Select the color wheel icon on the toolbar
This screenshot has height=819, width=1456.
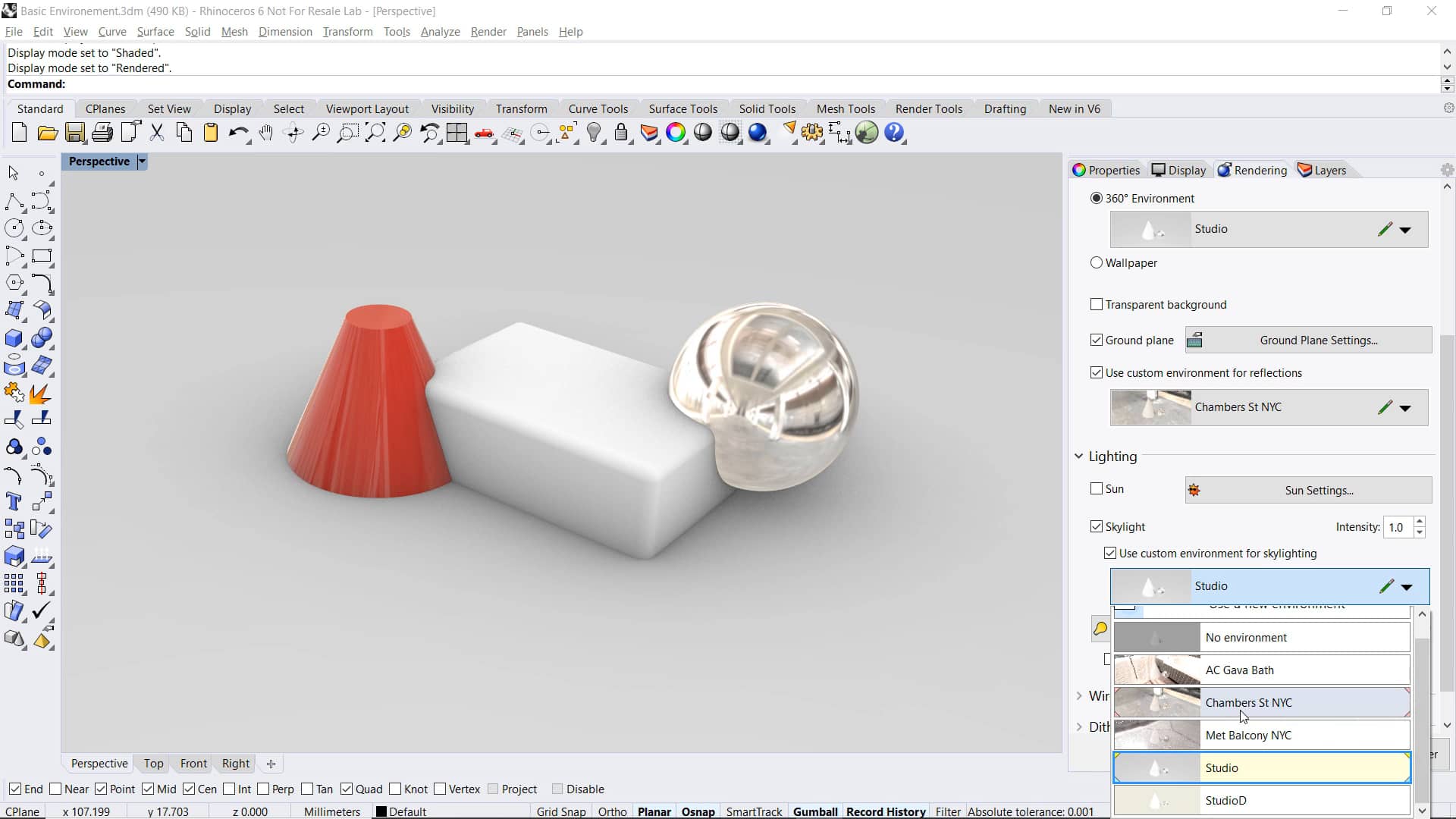pyautogui.click(x=677, y=133)
